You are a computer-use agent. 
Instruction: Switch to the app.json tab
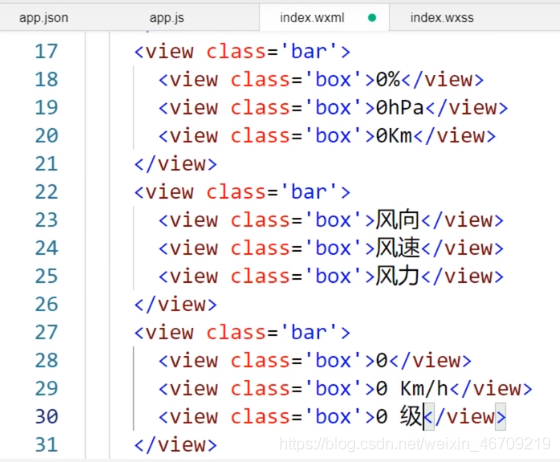point(44,17)
